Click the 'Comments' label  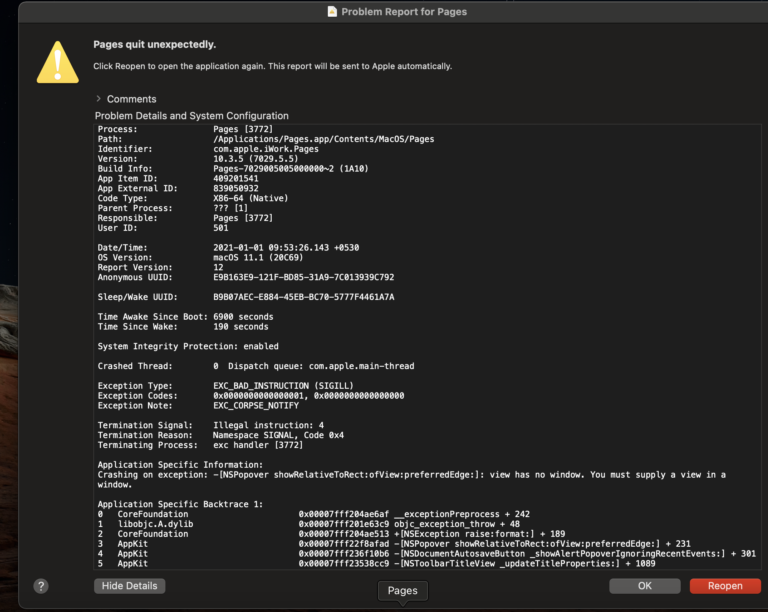(131, 99)
